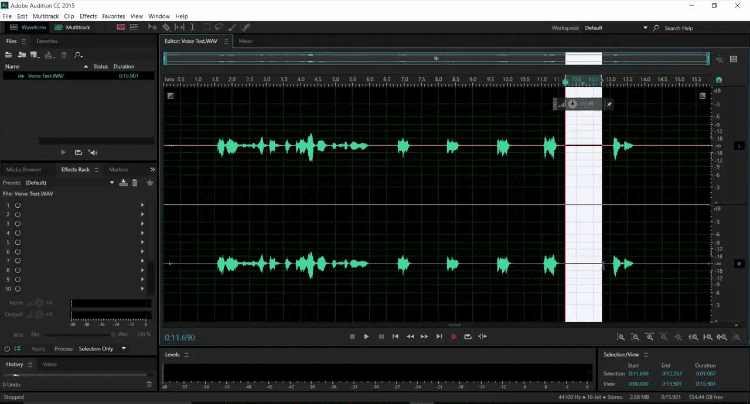
Task: Select the Marquee Selection tool
Action: [x=206, y=27]
